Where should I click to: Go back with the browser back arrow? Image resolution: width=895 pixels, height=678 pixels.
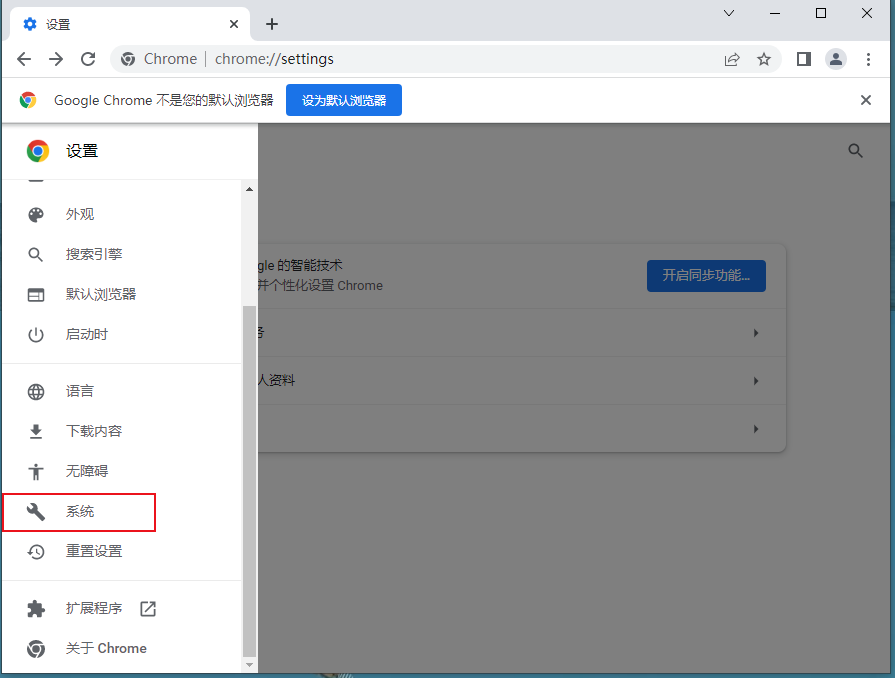pos(24,59)
